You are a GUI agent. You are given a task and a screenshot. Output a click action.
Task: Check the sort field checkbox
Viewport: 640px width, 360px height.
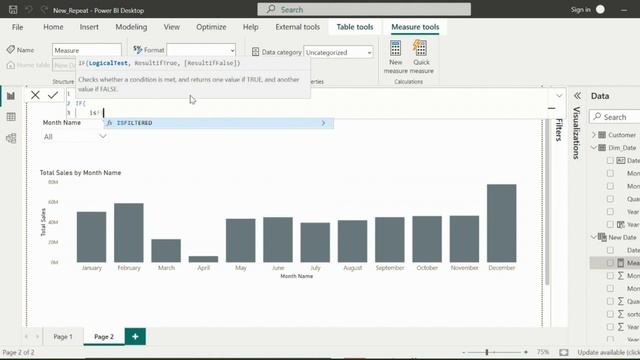coord(610,314)
